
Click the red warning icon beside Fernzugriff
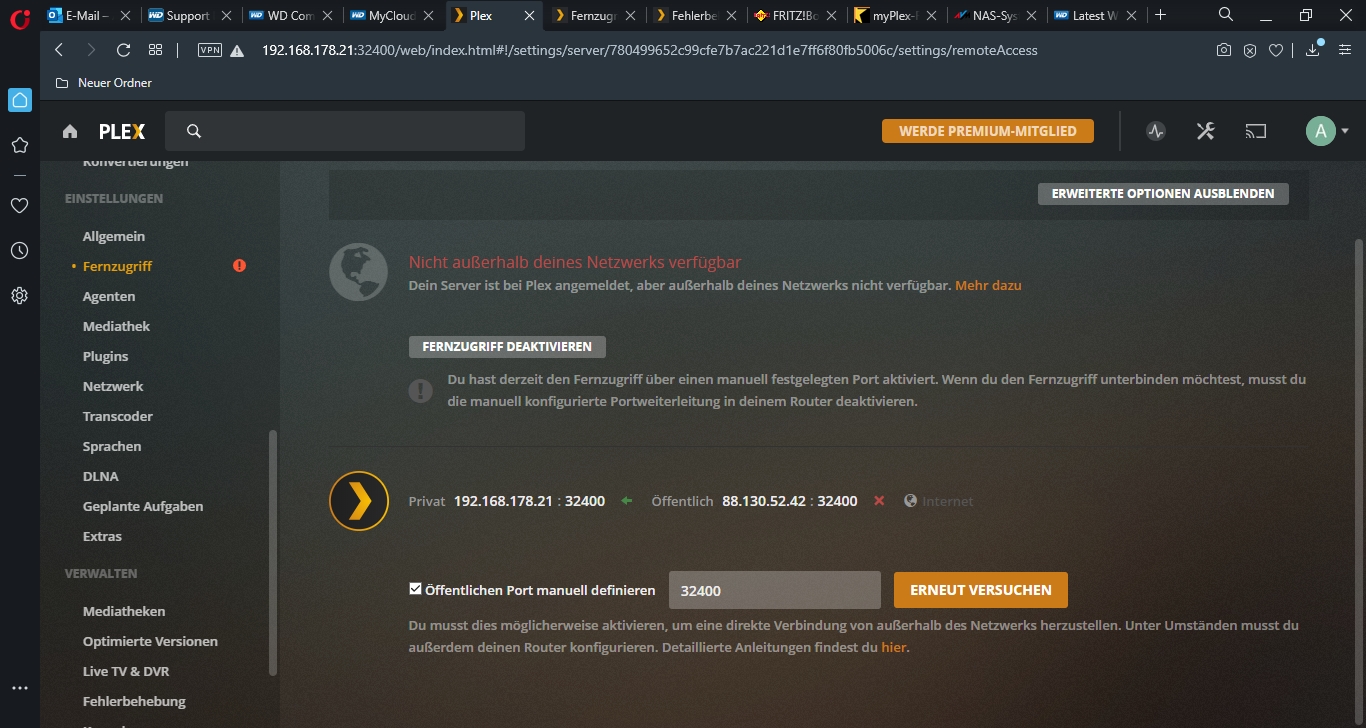[239, 266]
